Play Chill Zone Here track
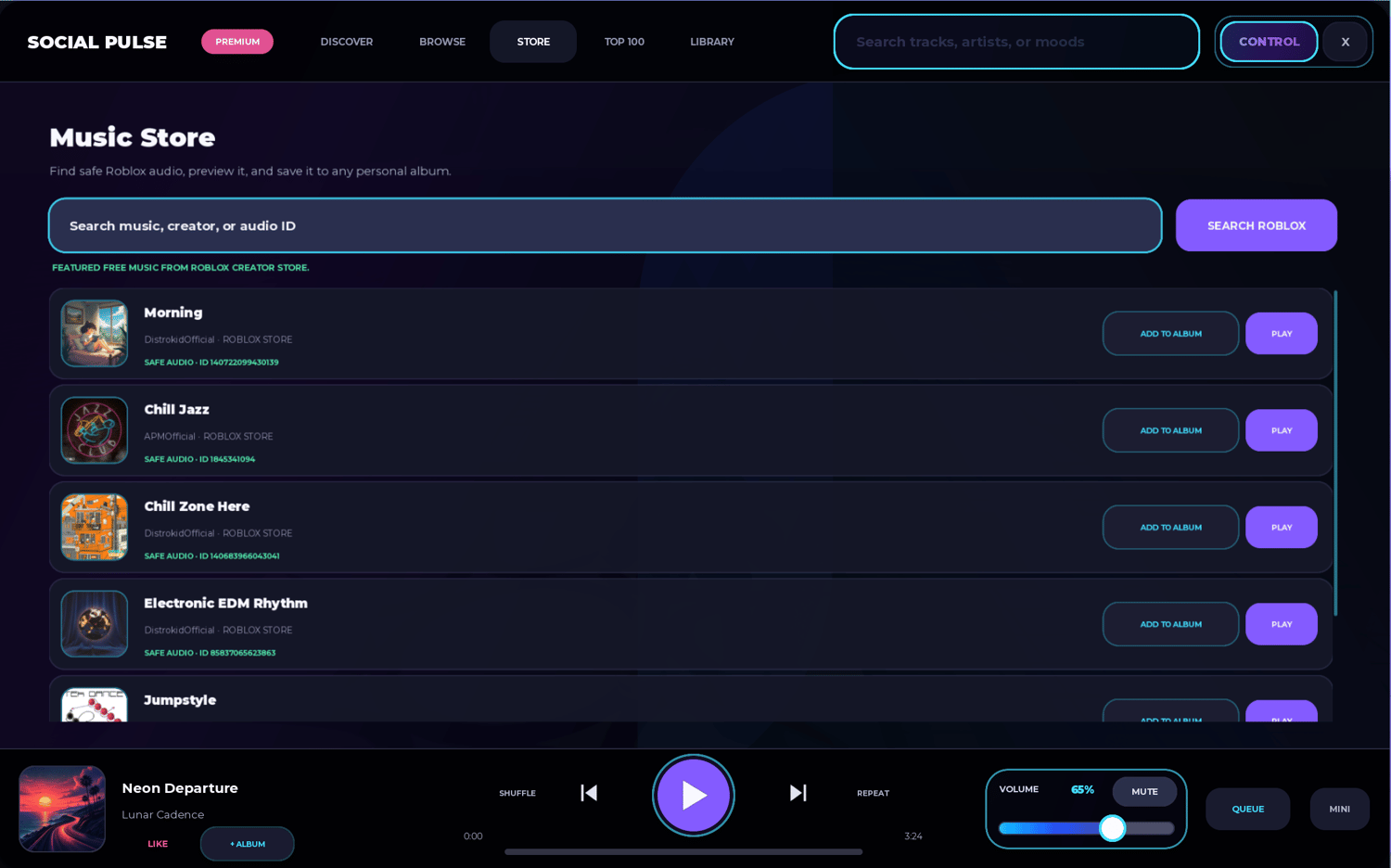Viewport: 1391px width, 868px height. 1281,528
